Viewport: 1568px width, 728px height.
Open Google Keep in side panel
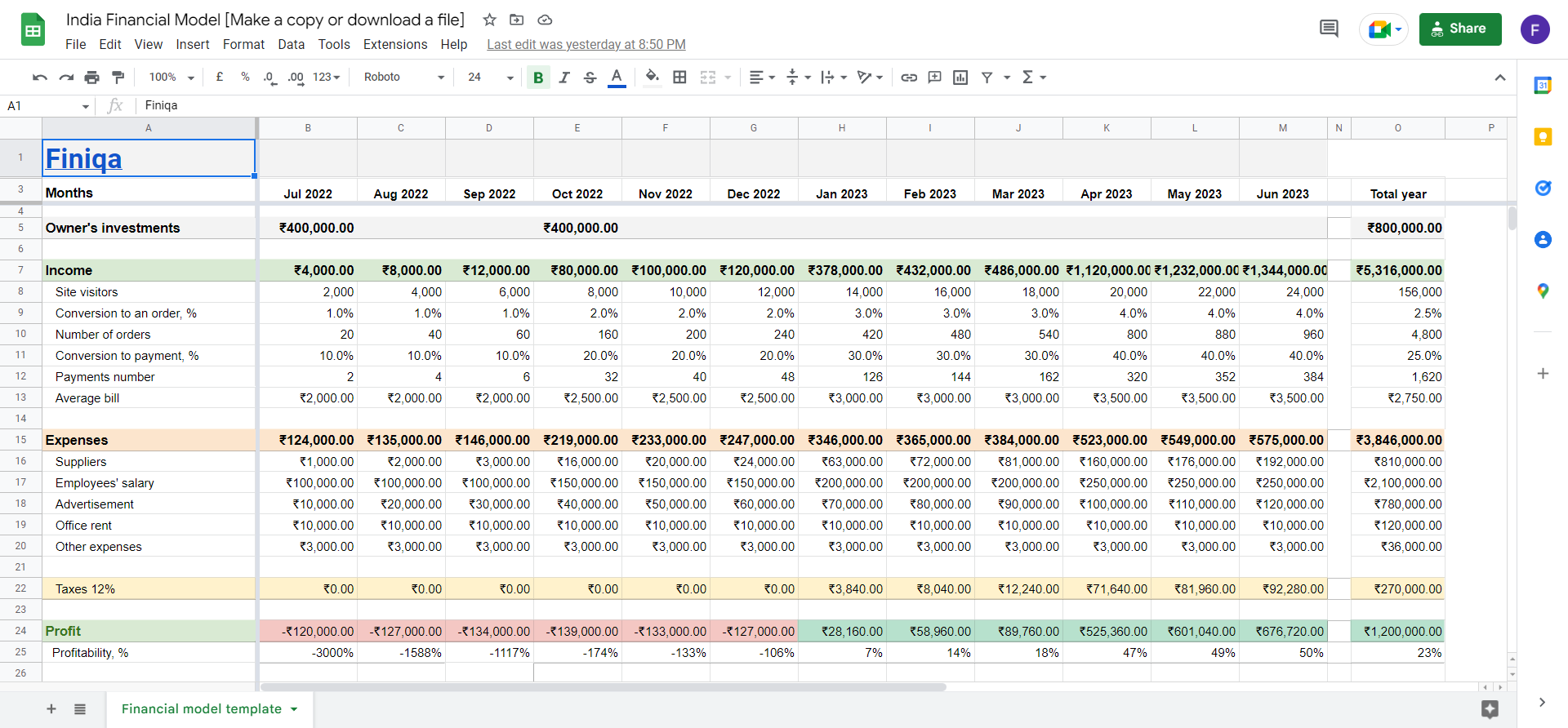pyautogui.click(x=1543, y=137)
